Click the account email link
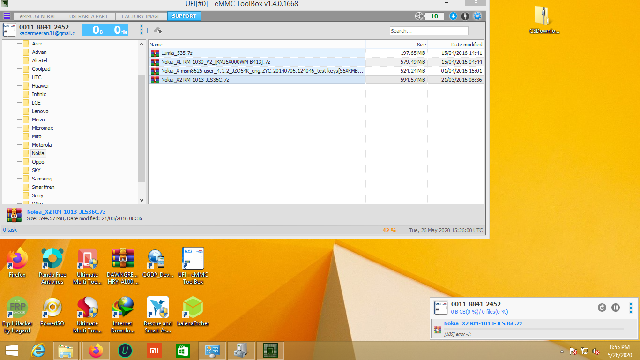 point(47,33)
